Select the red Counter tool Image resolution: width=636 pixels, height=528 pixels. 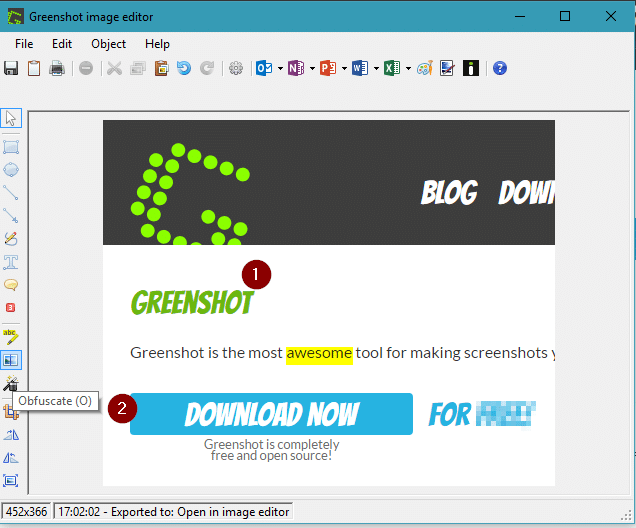tap(11, 307)
